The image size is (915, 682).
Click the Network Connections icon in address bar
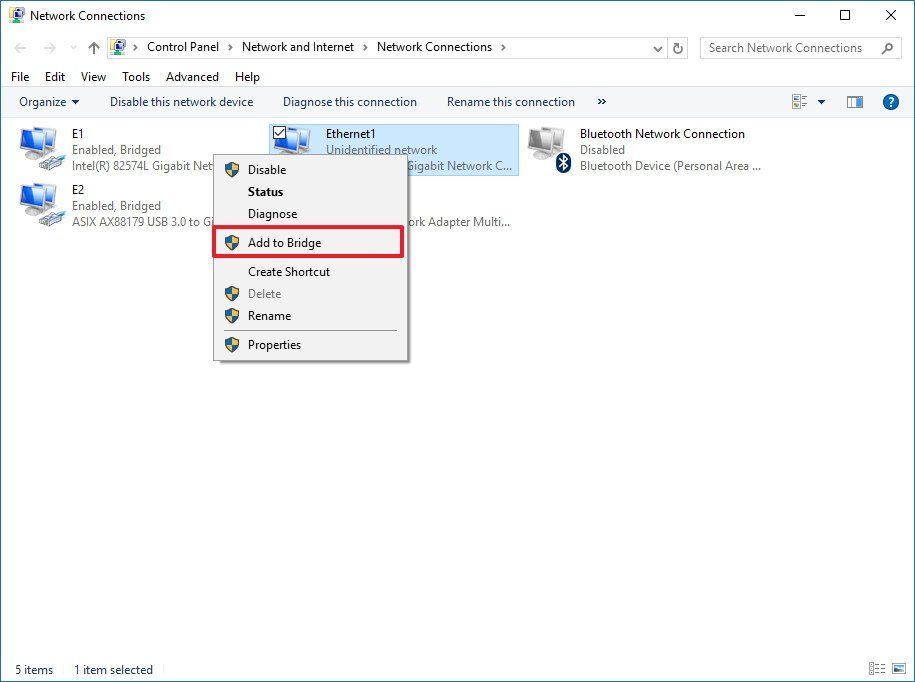pyautogui.click(x=119, y=47)
